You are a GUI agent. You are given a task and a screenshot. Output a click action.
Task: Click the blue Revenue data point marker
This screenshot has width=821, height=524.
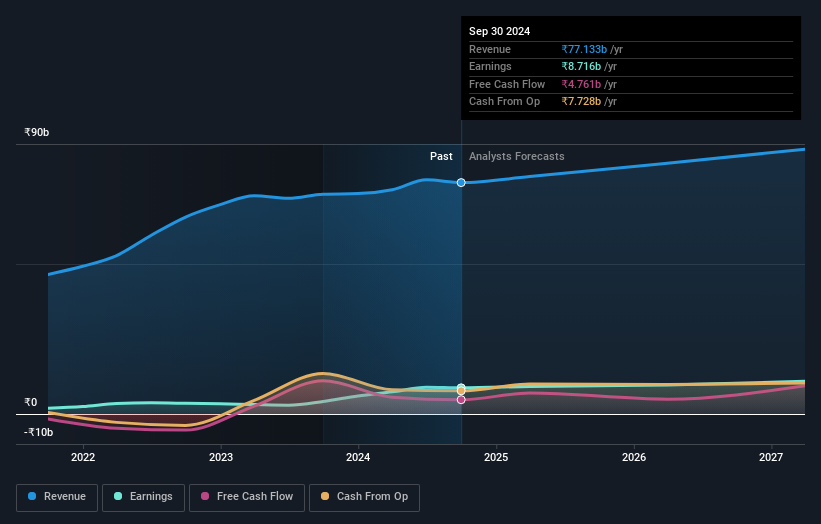[x=461, y=183]
